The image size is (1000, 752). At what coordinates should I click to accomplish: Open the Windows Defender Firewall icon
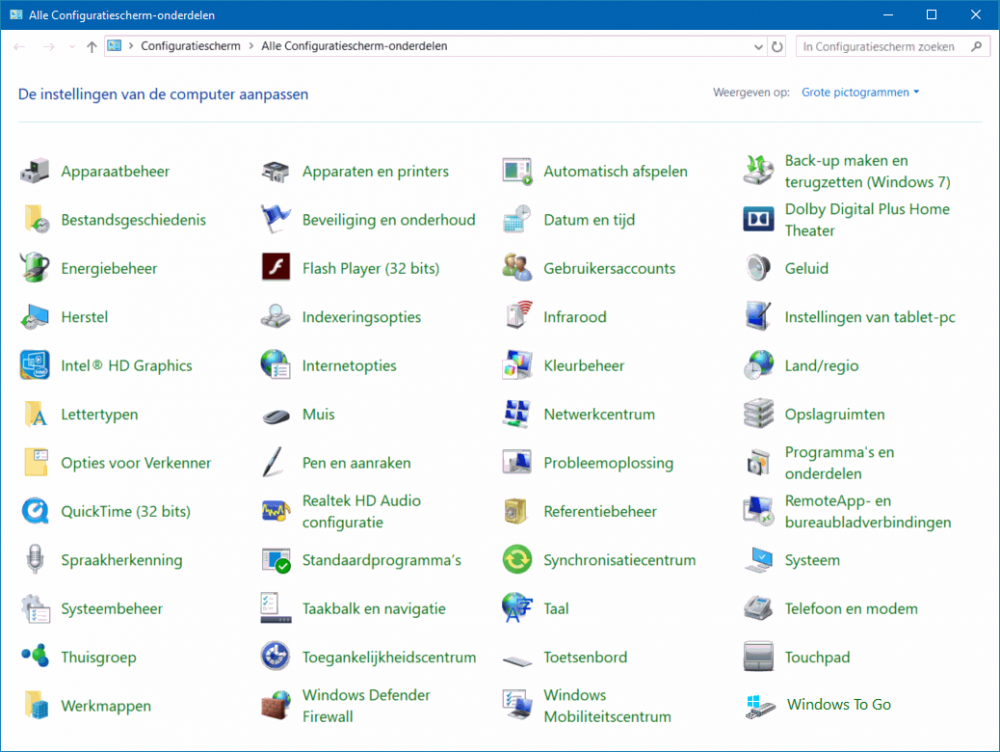click(x=276, y=705)
